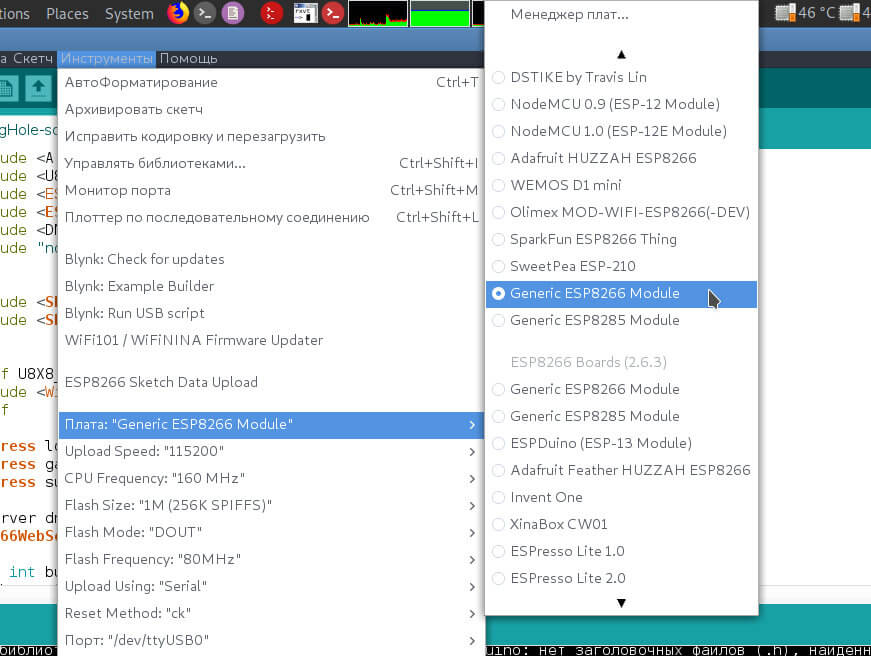Open the Помощь menu
871x656 pixels.
click(188, 58)
